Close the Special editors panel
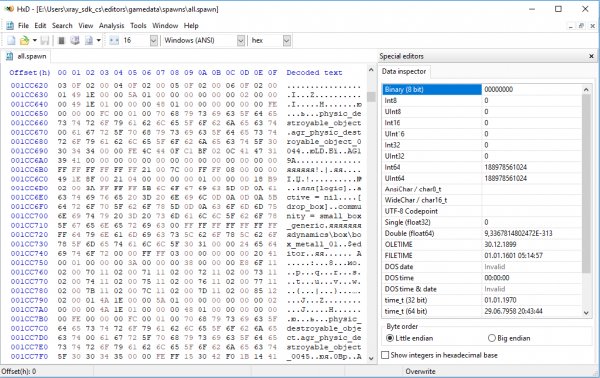 (x=591, y=56)
